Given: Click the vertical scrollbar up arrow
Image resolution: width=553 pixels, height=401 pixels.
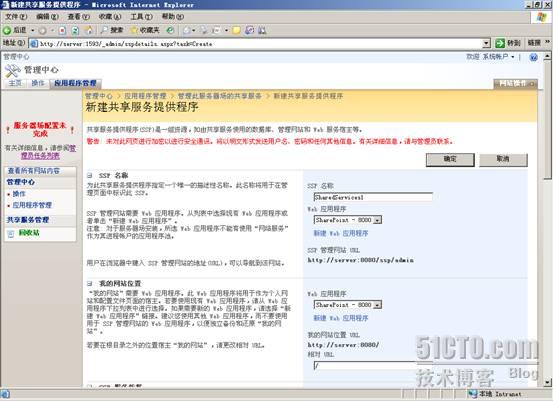Looking at the screenshot, I should click(x=547, y=56).
